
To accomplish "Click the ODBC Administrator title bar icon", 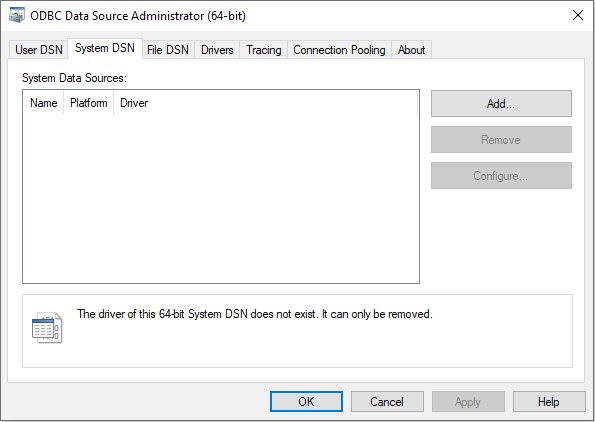I will pyautogui.click(x=17, y=16).
